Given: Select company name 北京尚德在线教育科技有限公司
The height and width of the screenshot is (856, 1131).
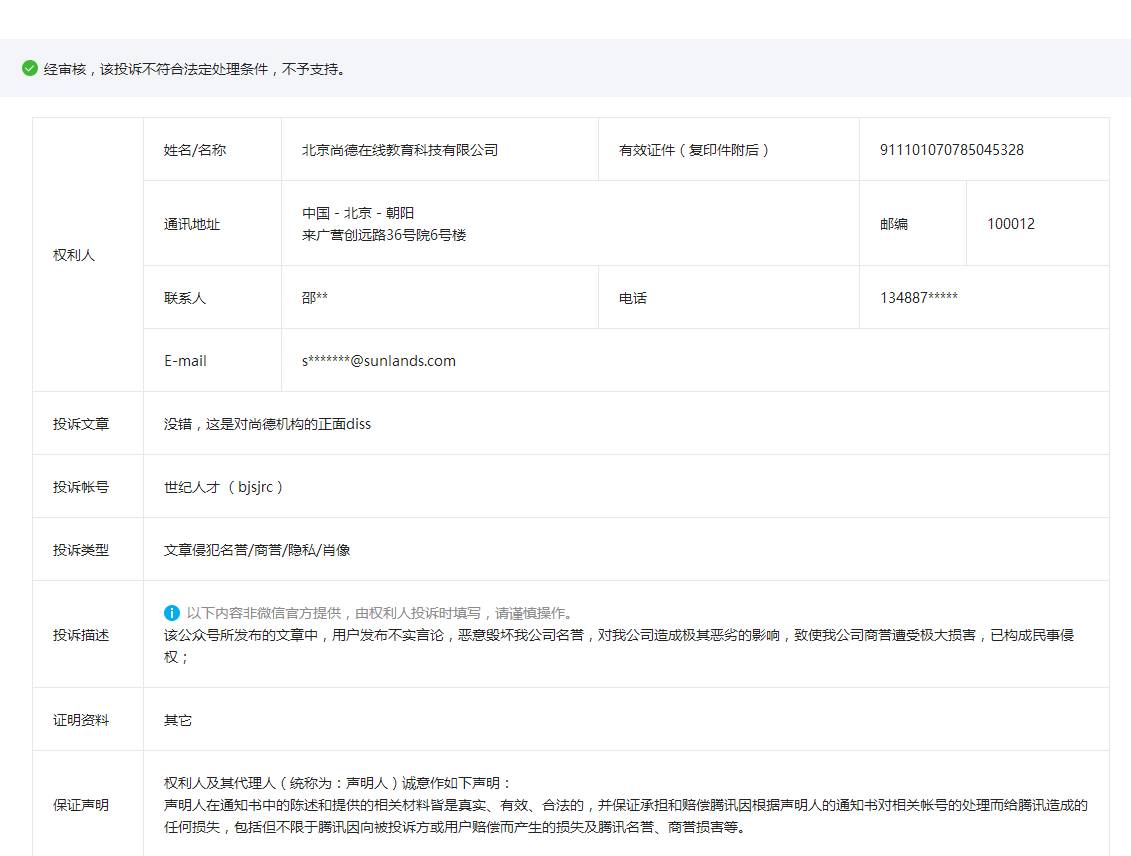Looking at the screenshot, I should click(400, 150).
